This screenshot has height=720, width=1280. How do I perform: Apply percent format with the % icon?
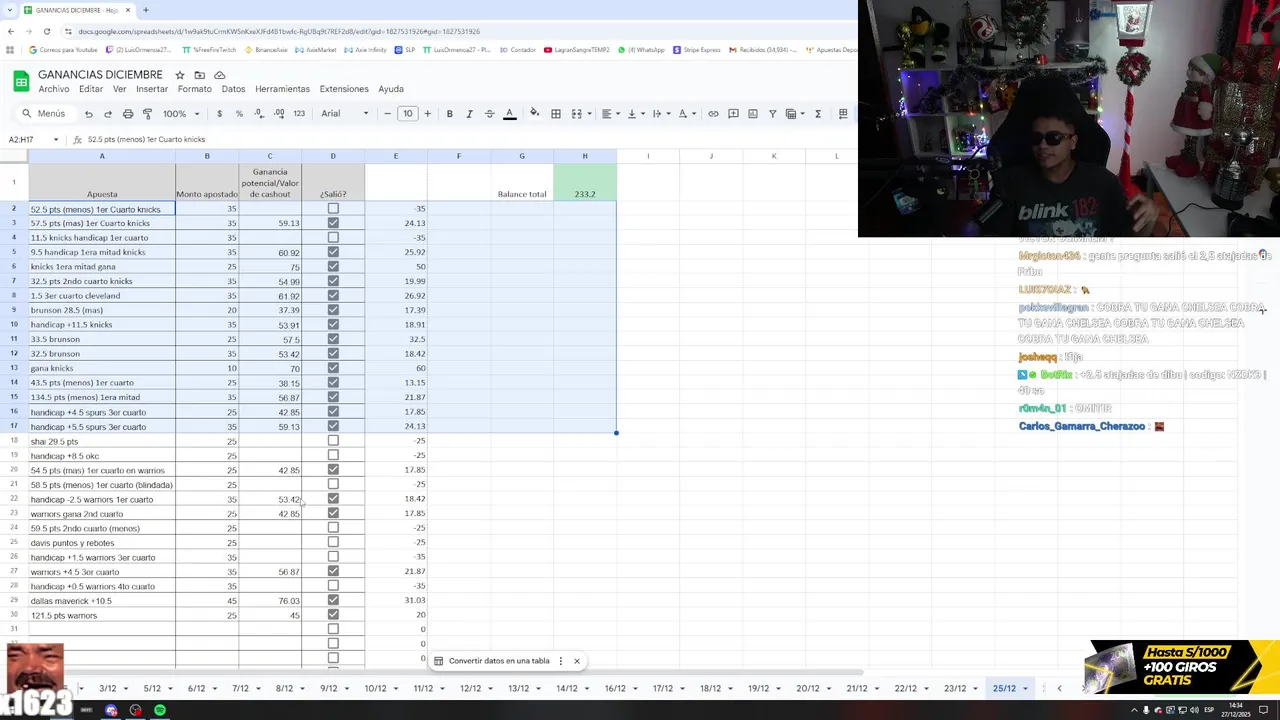click(x=239, y=114)
